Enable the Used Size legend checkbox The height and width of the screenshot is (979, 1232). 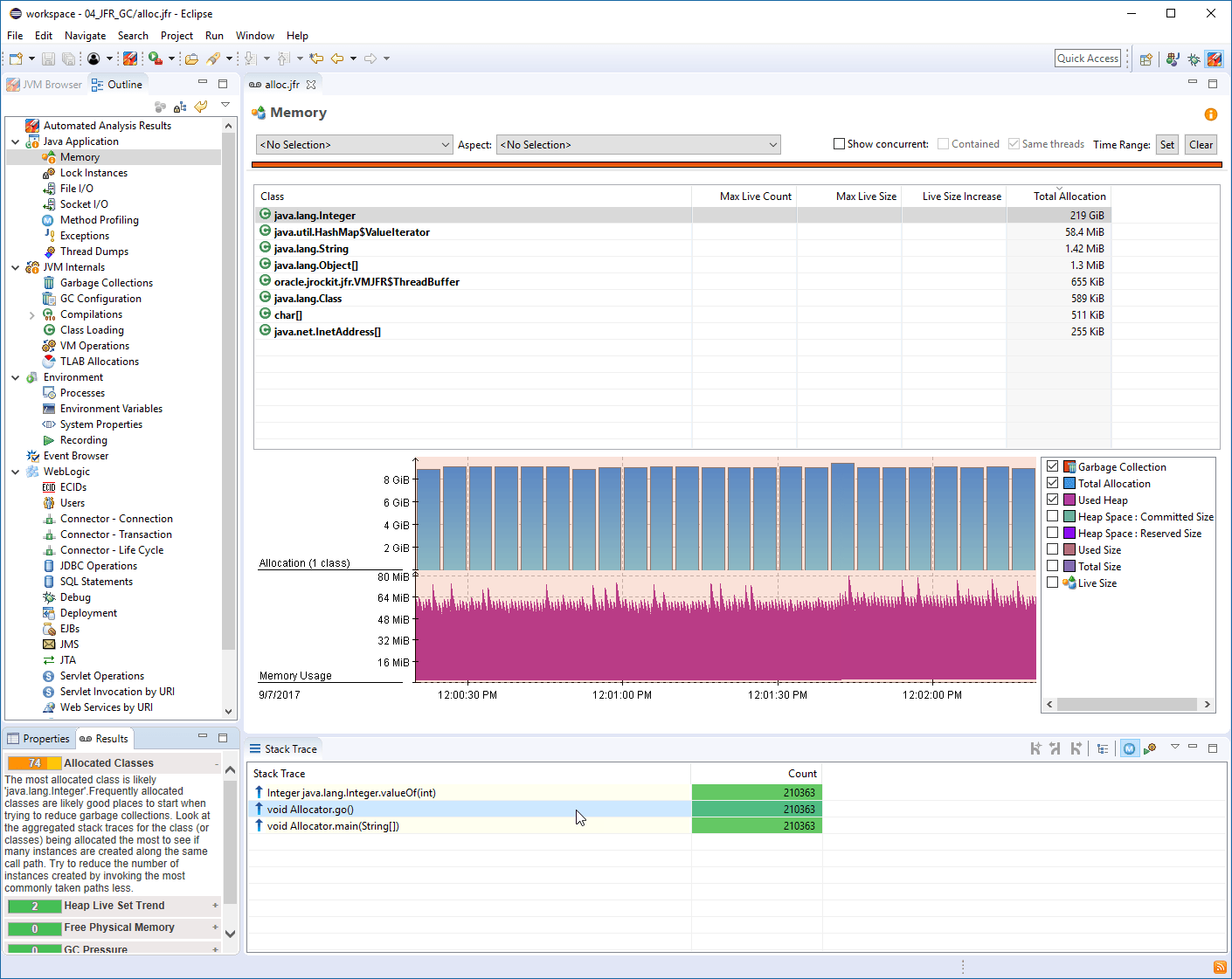pyautogui.click(x=1053, y=549)
